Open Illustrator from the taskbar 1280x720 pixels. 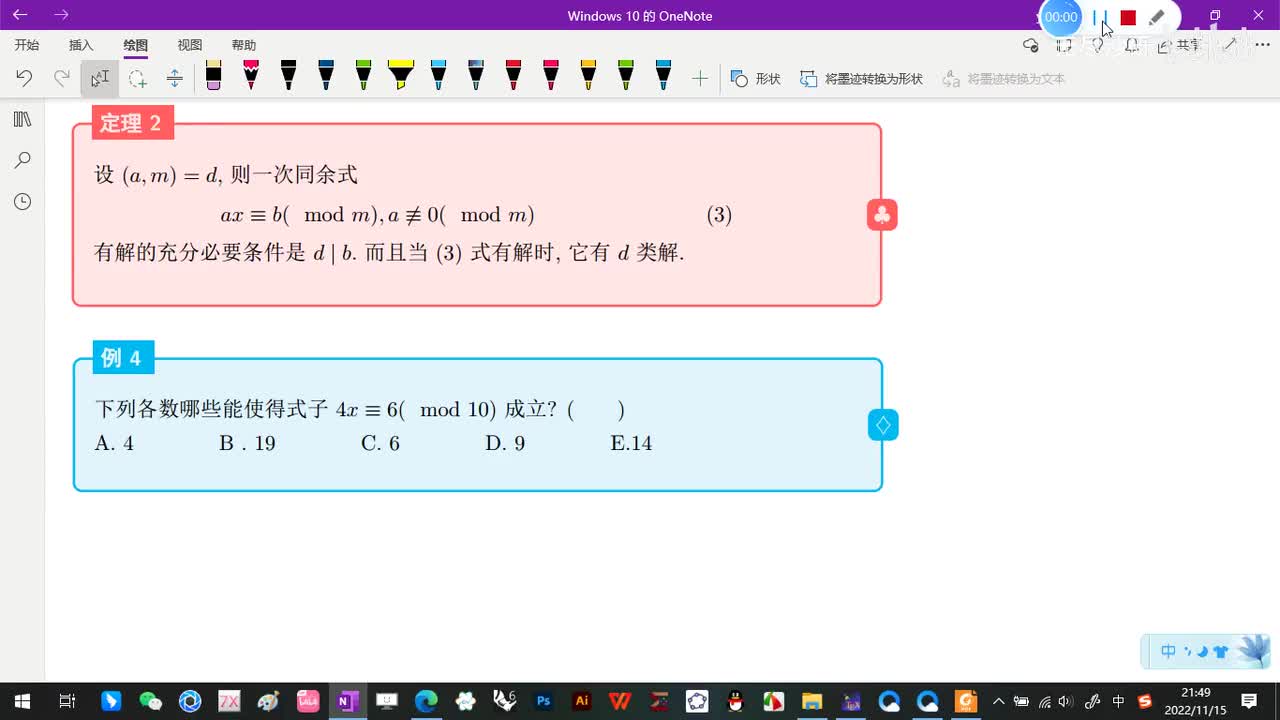point(581,701)
